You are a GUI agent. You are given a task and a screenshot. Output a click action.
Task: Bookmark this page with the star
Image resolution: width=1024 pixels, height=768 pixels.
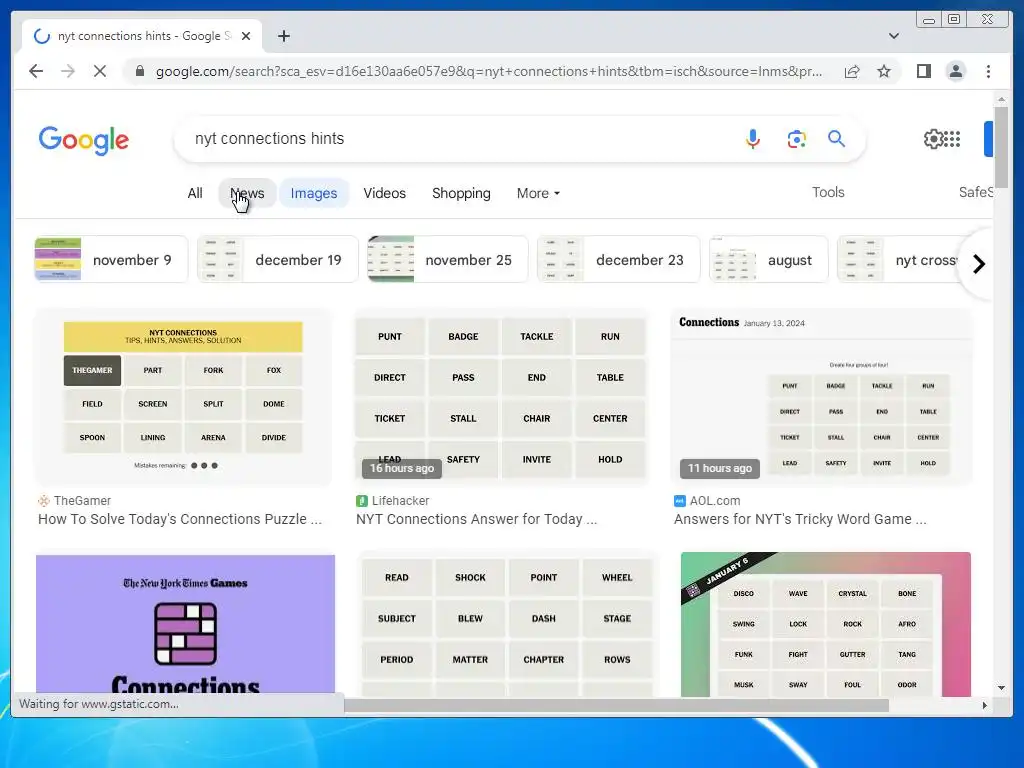[x=884, y=71]
